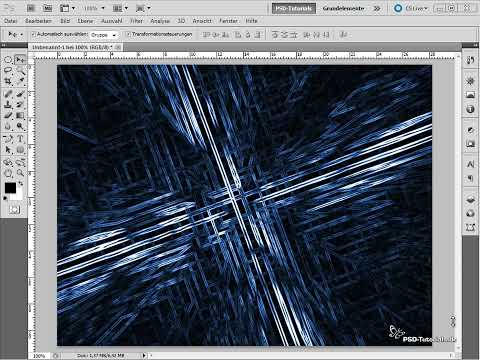Screen dimensions: 480x360
Task: Select the Zoom tool in toolbox
Action: [20, 173]
